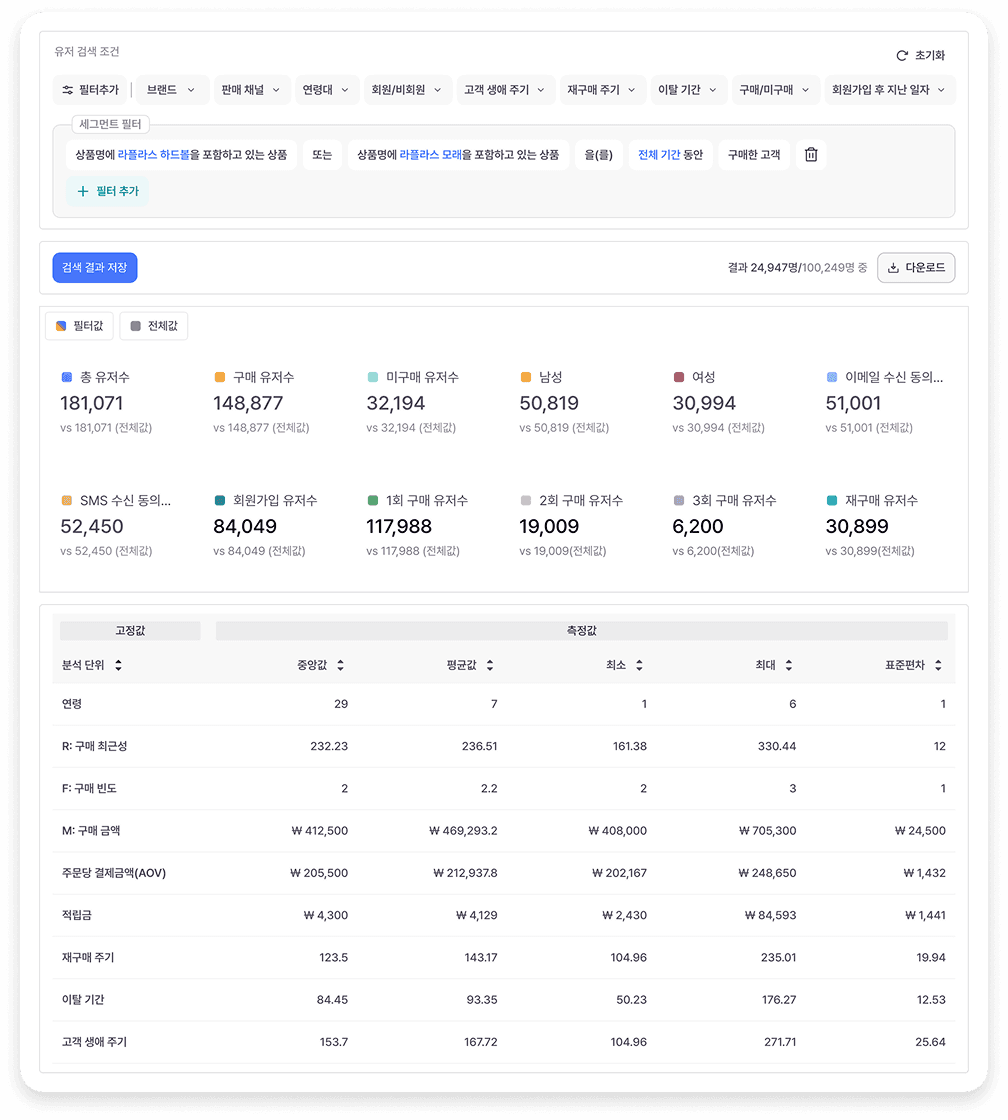Click orange swatch beside 남성
Viewport: 1008px width, 1120px height.
tap(527, 377)
